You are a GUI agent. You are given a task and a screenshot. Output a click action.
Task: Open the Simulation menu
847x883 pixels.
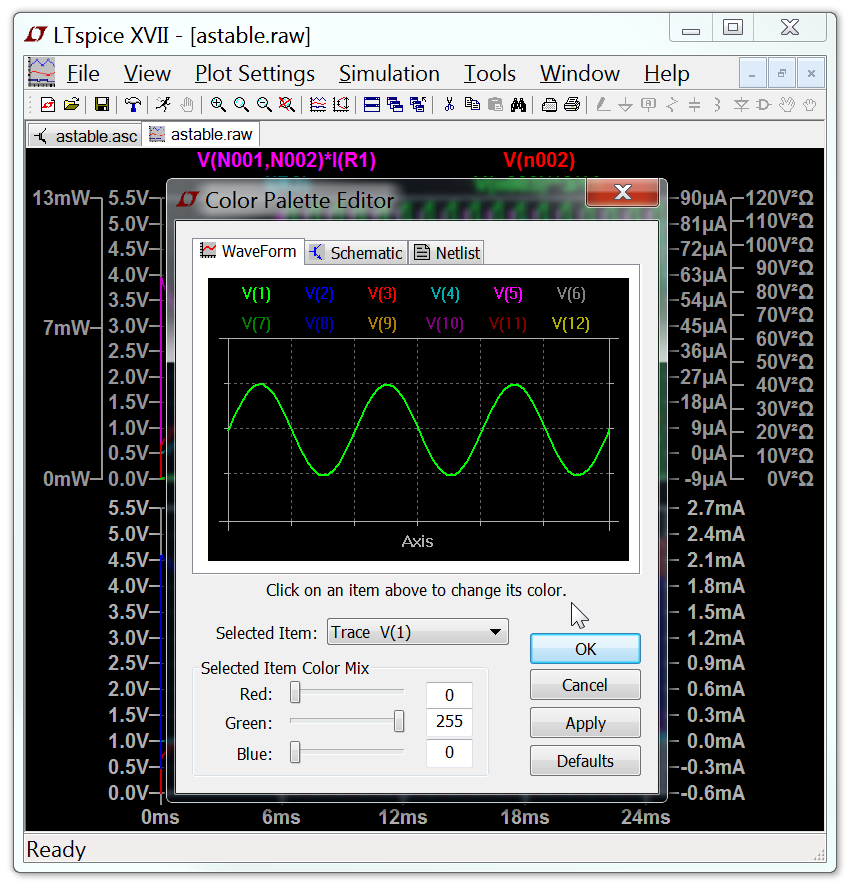[x=389, y=74]
